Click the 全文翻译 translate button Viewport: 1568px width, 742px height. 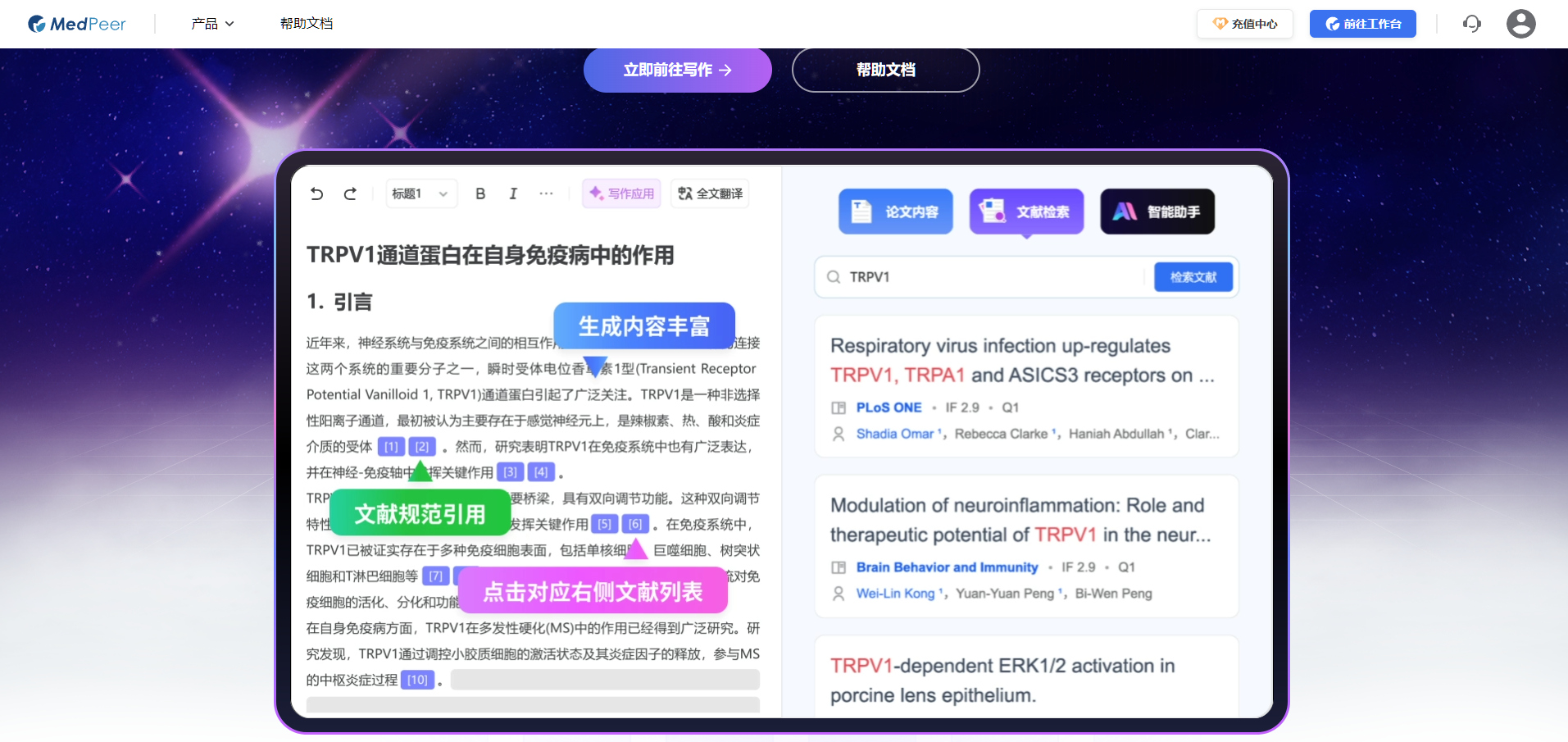pyautogui.click(x=710, y=193)
